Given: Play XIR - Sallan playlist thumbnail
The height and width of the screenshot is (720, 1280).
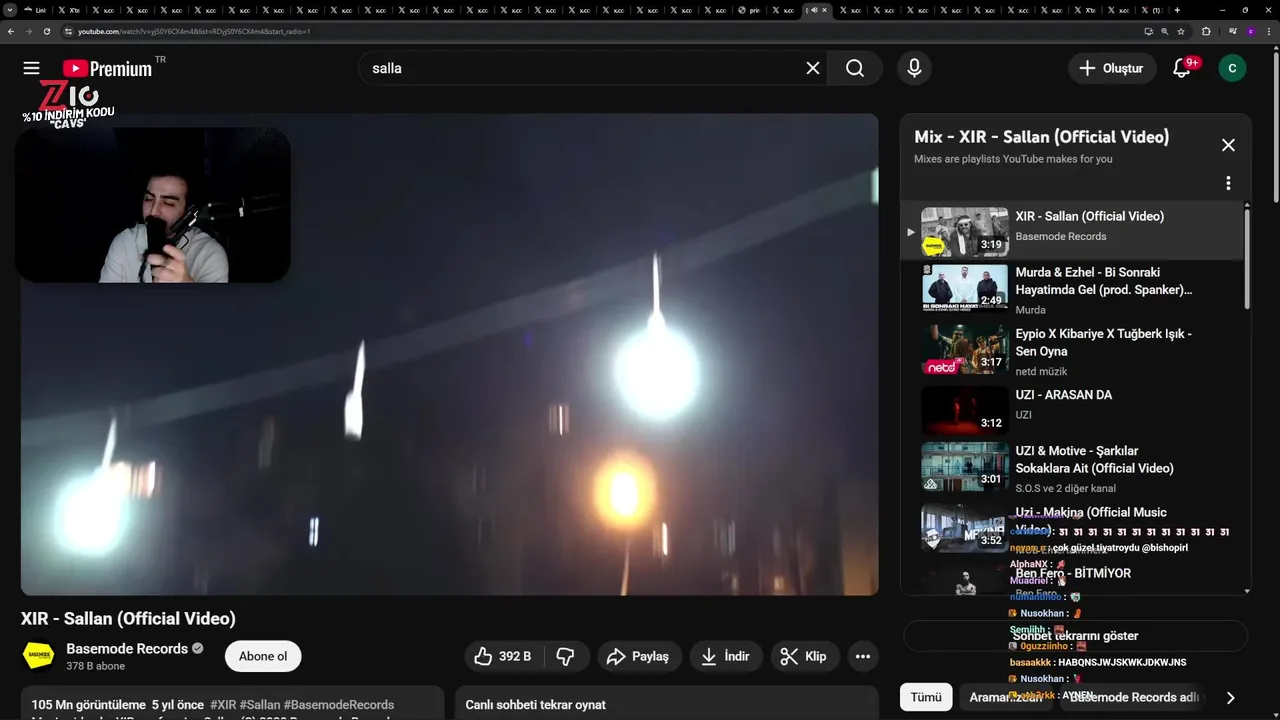Looking at the screenshot, I should [x=964, y=231].
